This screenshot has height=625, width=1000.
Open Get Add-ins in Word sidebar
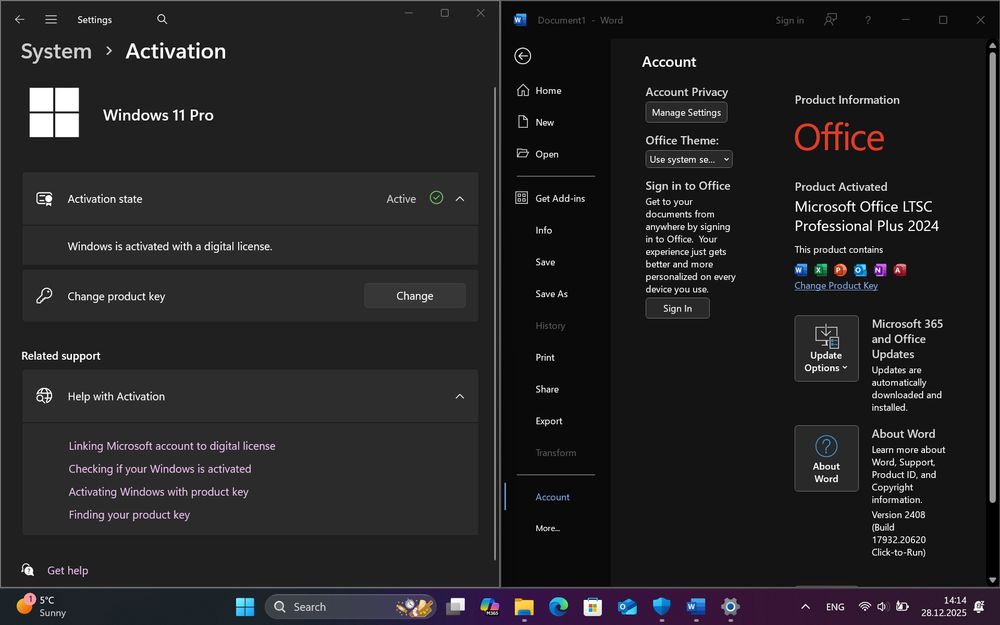[559, 198]
